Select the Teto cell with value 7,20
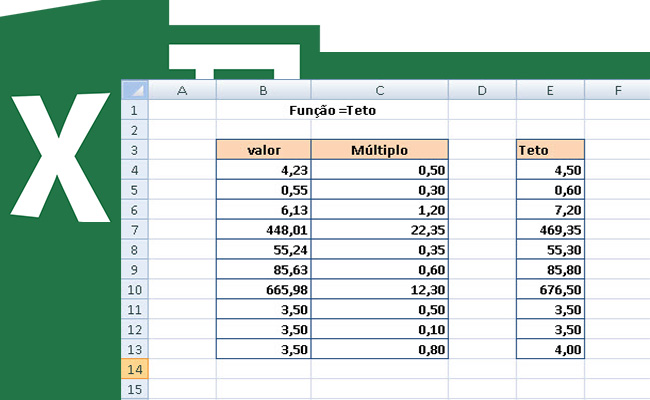This screenshot has height=400, width=650. [551, 209]
